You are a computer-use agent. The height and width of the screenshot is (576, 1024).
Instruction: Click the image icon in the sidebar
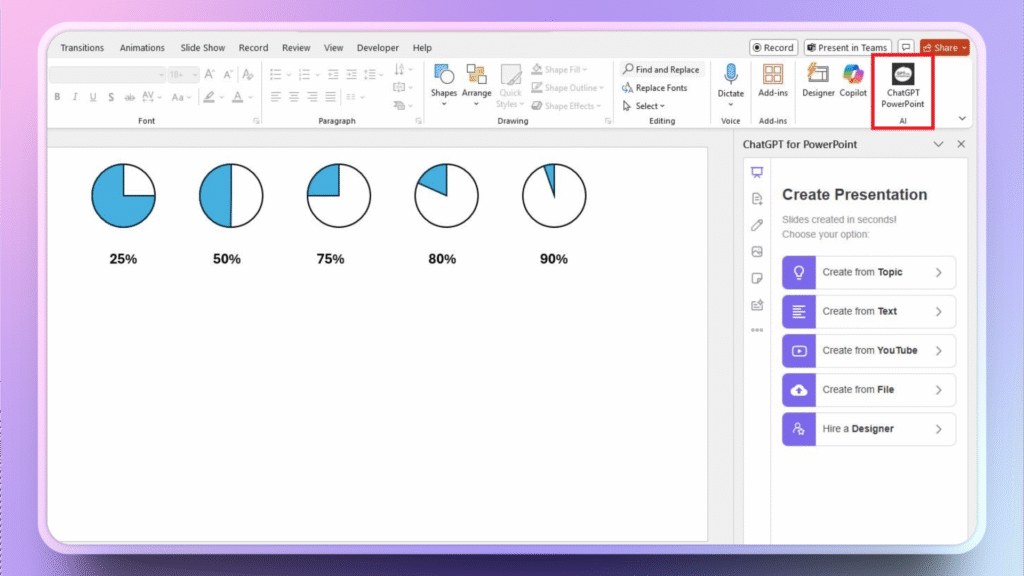pos(757,252)
